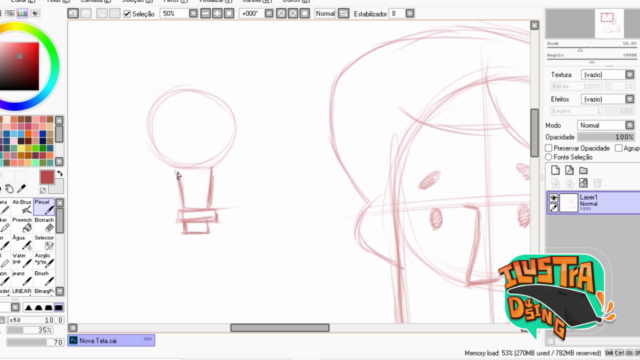
Task: Select the Borrach eraser tool
Action: tap(44, 224)
